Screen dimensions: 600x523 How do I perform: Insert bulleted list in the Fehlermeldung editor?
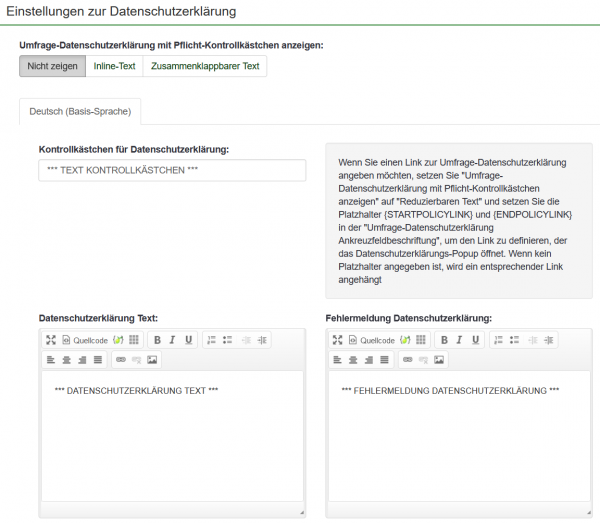514,340
